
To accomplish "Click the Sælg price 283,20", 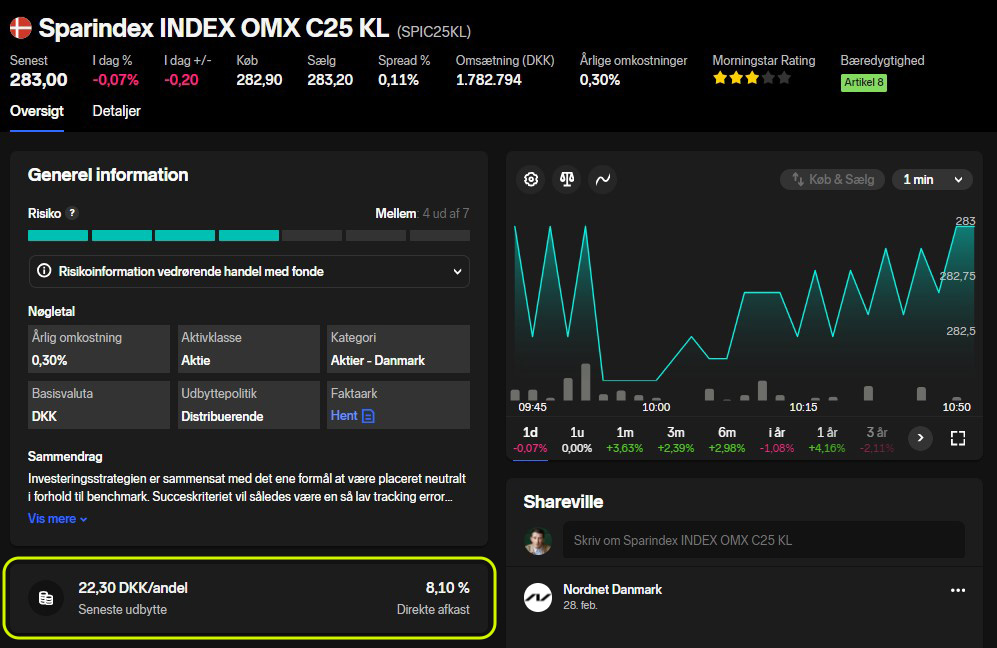I will tap(330, 80).
